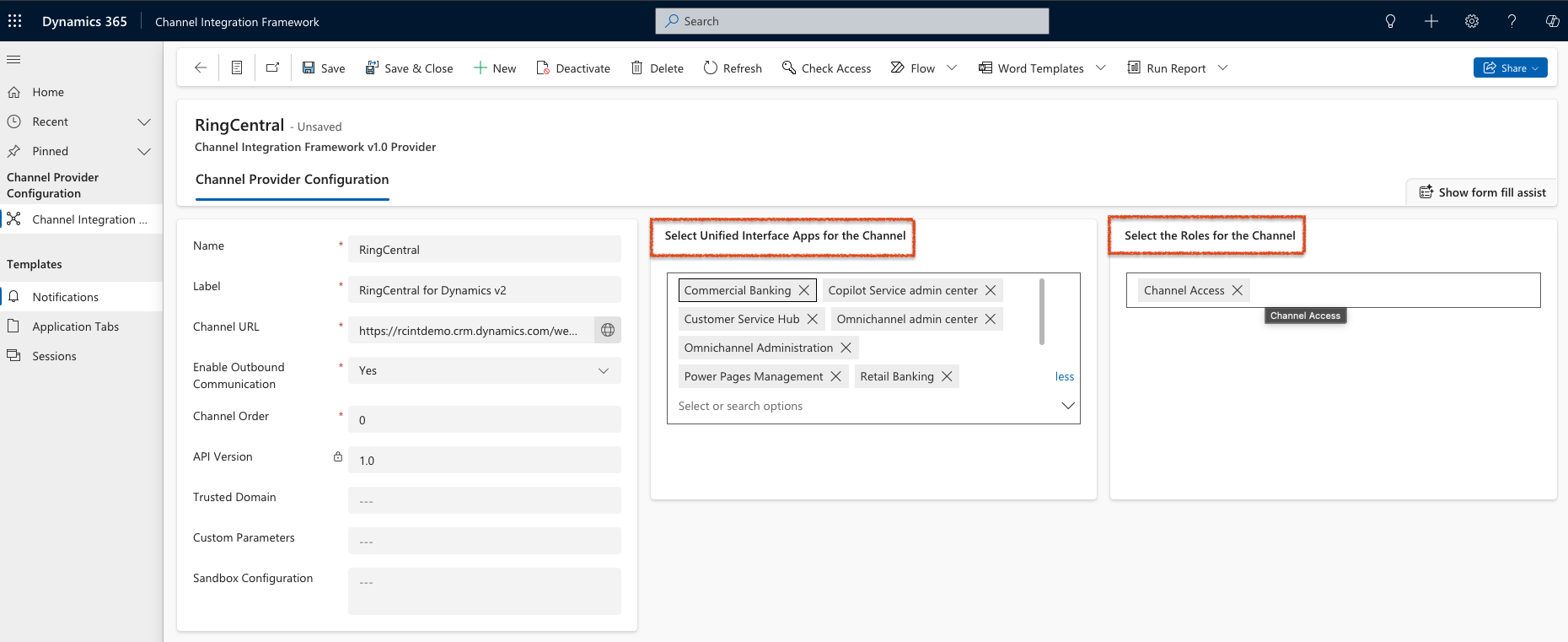1568x642 pixels.
Task: Click the Channel URL input field
Action: tap(471, 330)
